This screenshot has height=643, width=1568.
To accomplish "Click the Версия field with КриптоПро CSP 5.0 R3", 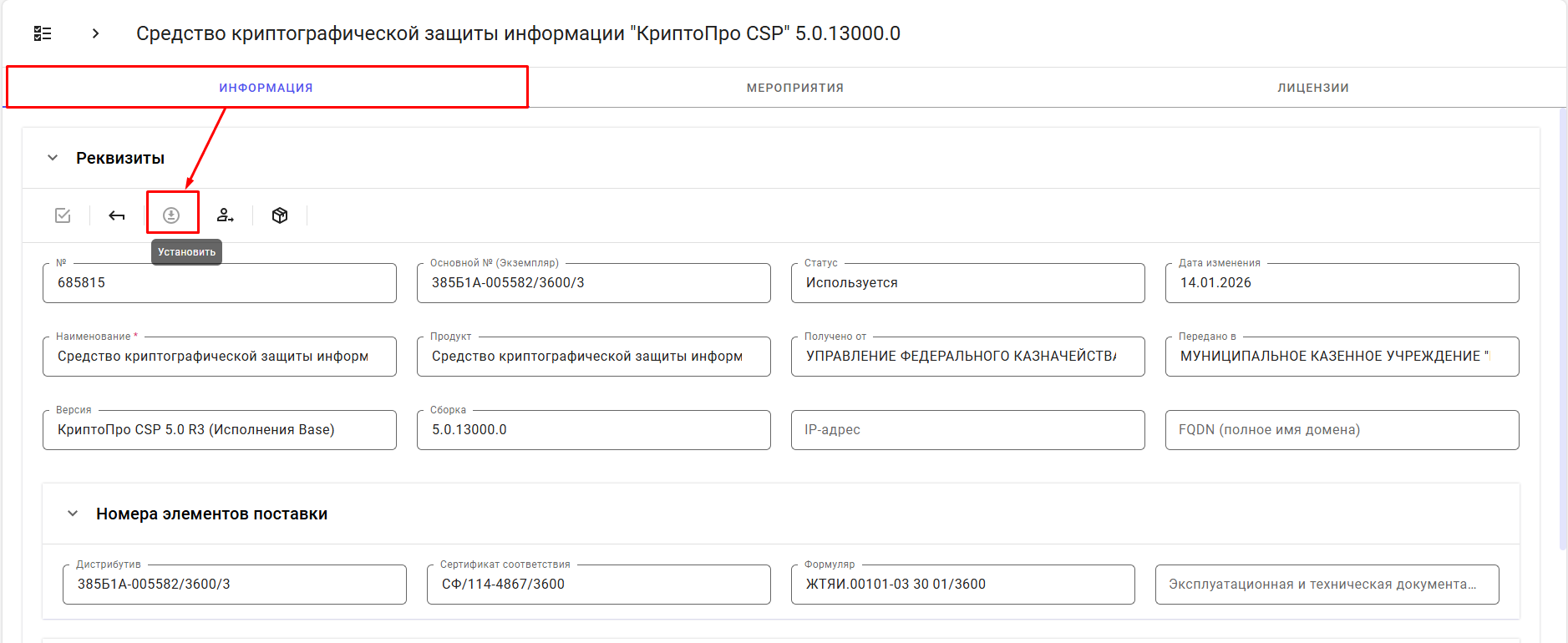I will pyautogui.click(x=219, y=430).
